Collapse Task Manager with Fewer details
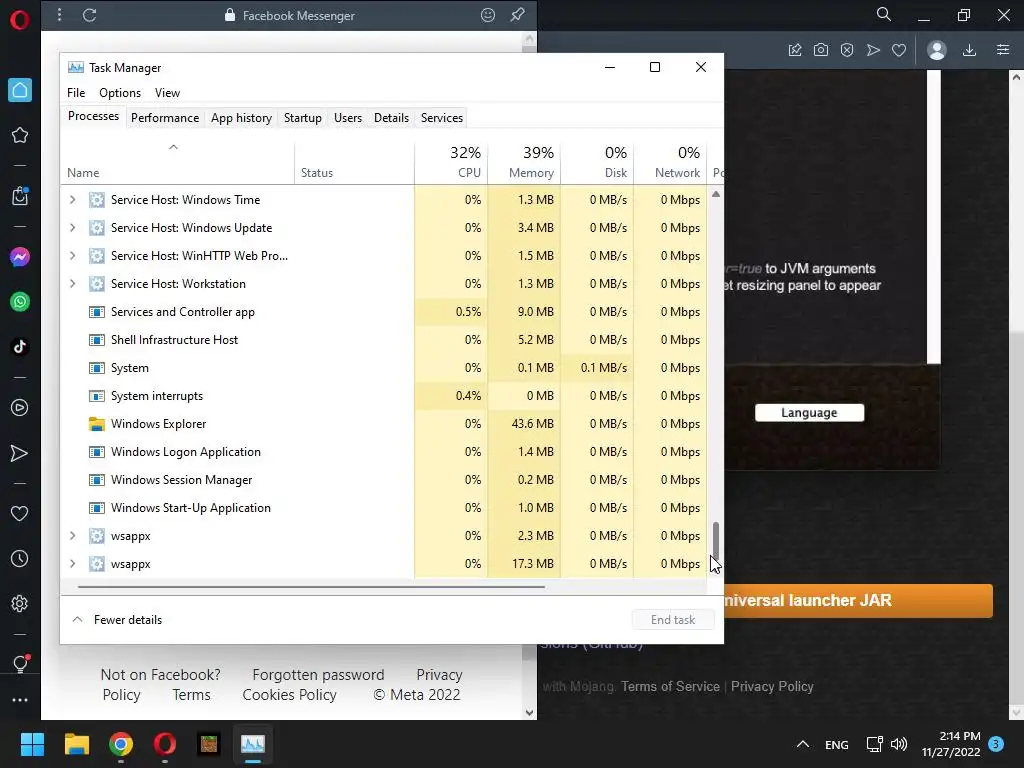This screenshot has width=1024, height=768. point(117,620)
